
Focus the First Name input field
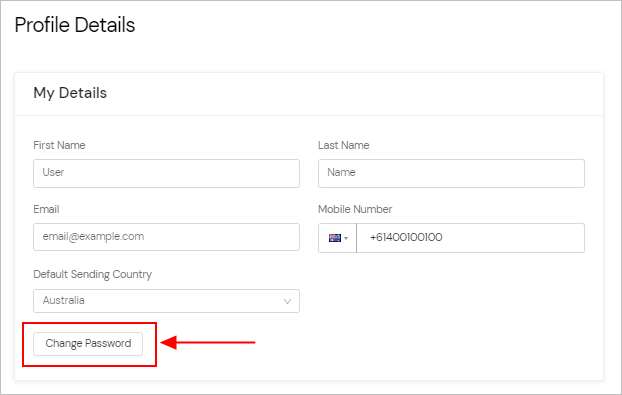point(166,173)
